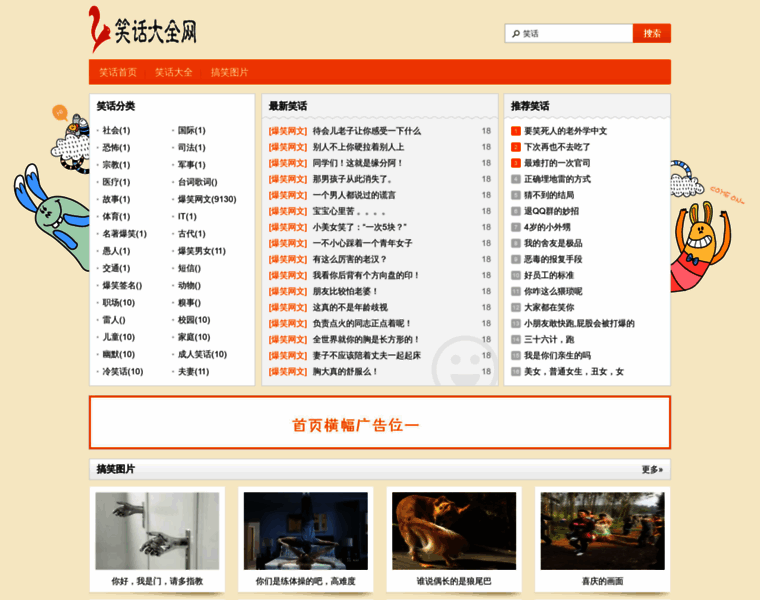Open recommended joke 三十六计，跑
This screenshot has height=600, width=760.
coord(549,339)
